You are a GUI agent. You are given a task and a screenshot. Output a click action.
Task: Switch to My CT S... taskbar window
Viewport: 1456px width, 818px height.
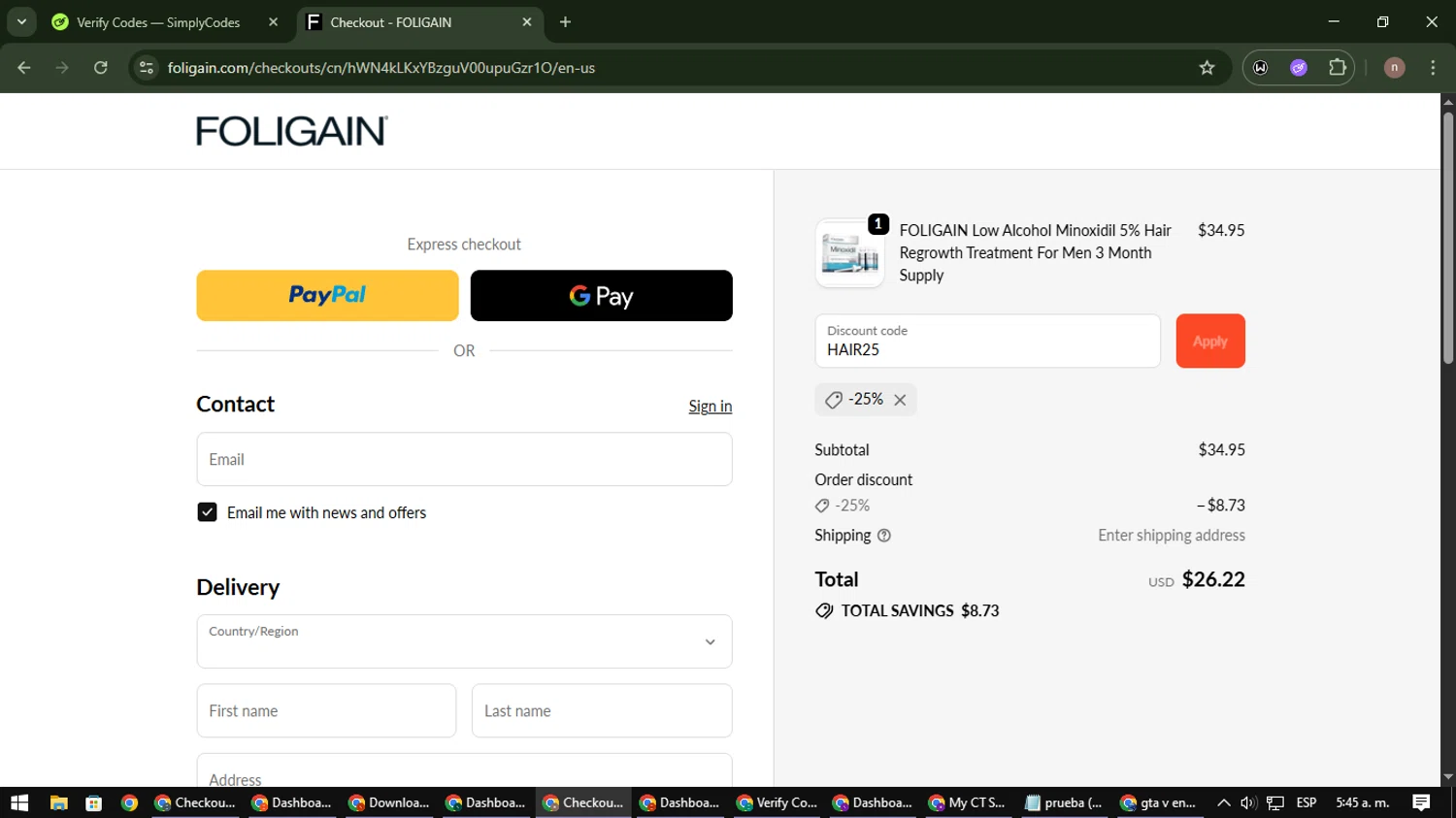(x=971, y=802)
